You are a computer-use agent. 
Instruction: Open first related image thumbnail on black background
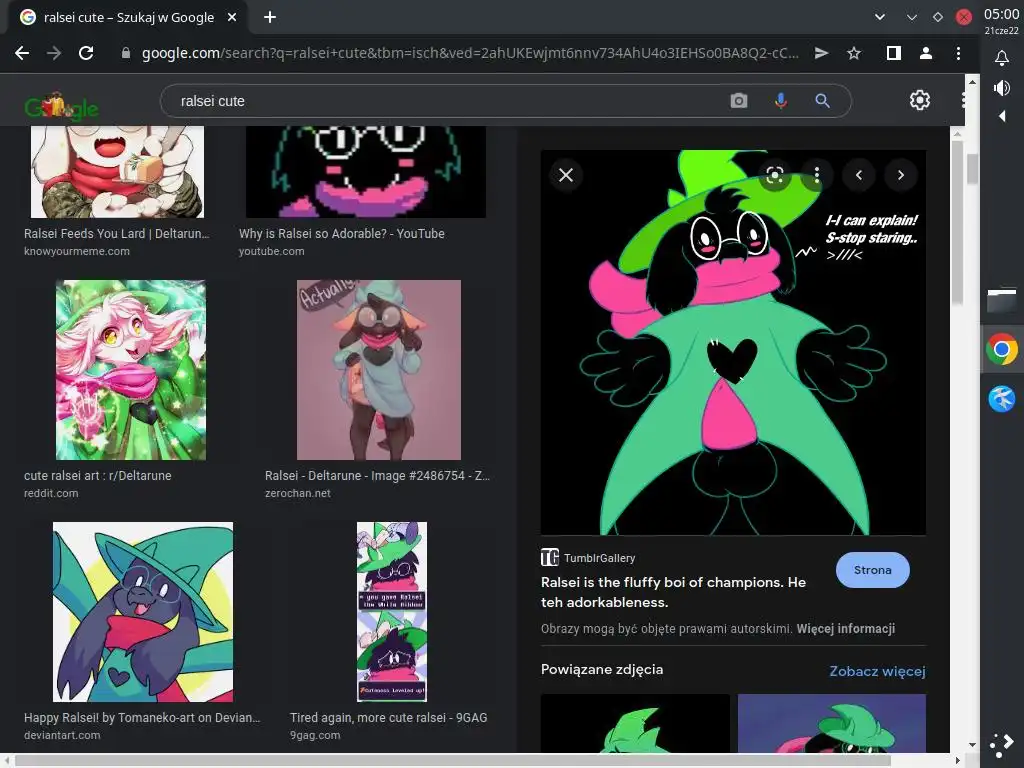pos(635,724)
